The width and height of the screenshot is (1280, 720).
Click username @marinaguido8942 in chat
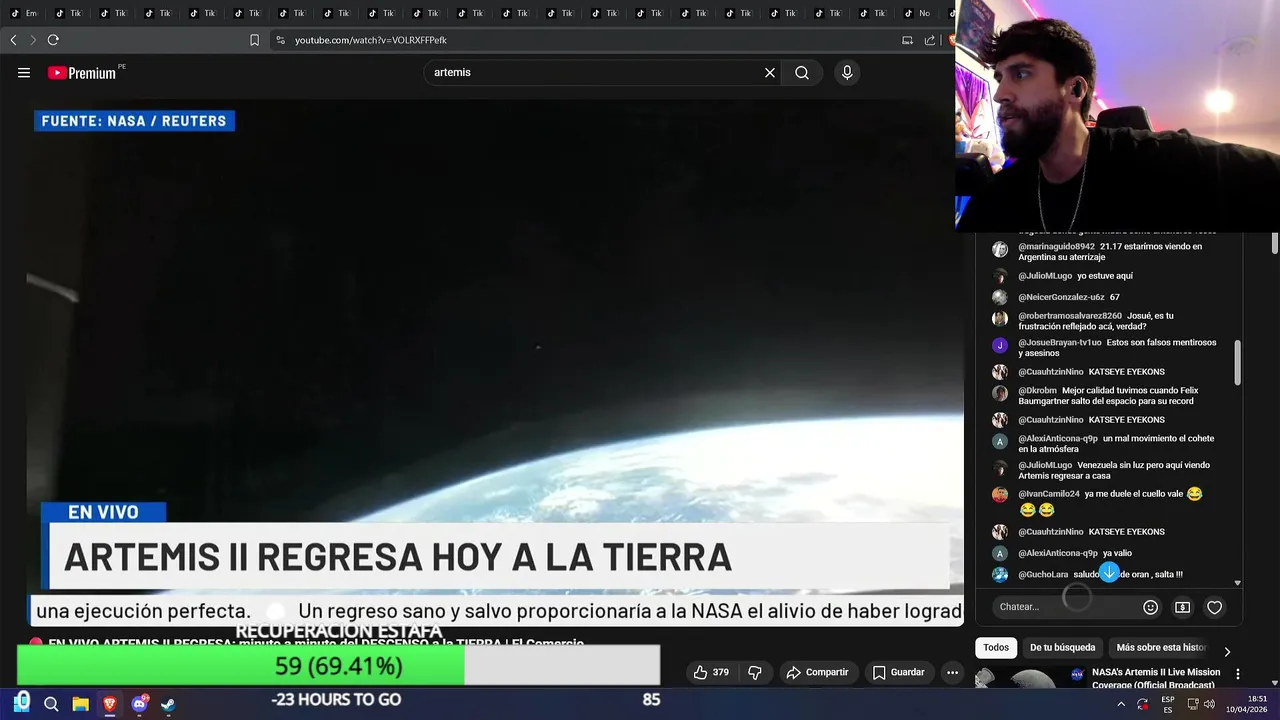point(1057,246)
